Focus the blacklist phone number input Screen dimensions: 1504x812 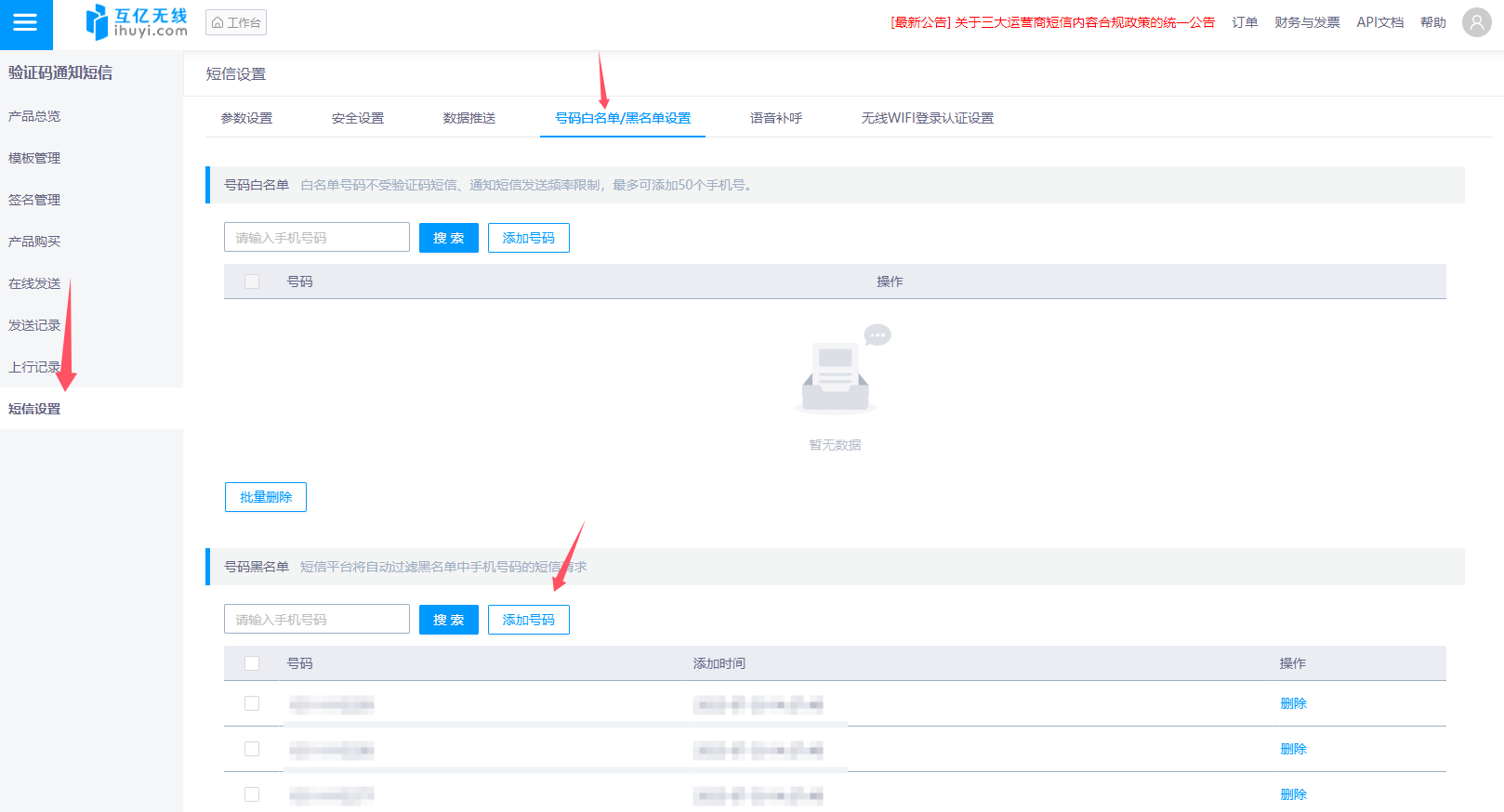pyautogui.click(x=316, y=620)
